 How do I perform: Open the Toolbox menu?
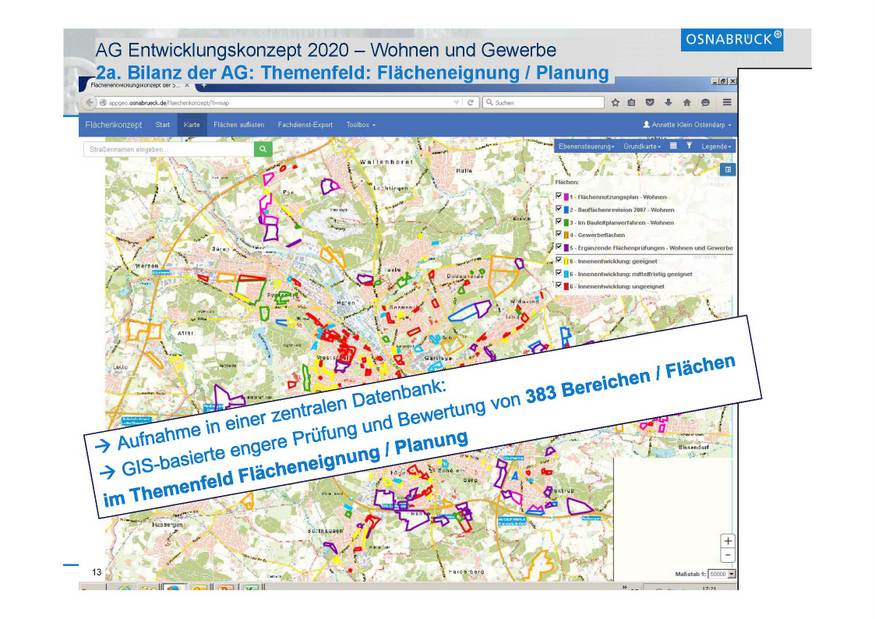coord(360,125)
